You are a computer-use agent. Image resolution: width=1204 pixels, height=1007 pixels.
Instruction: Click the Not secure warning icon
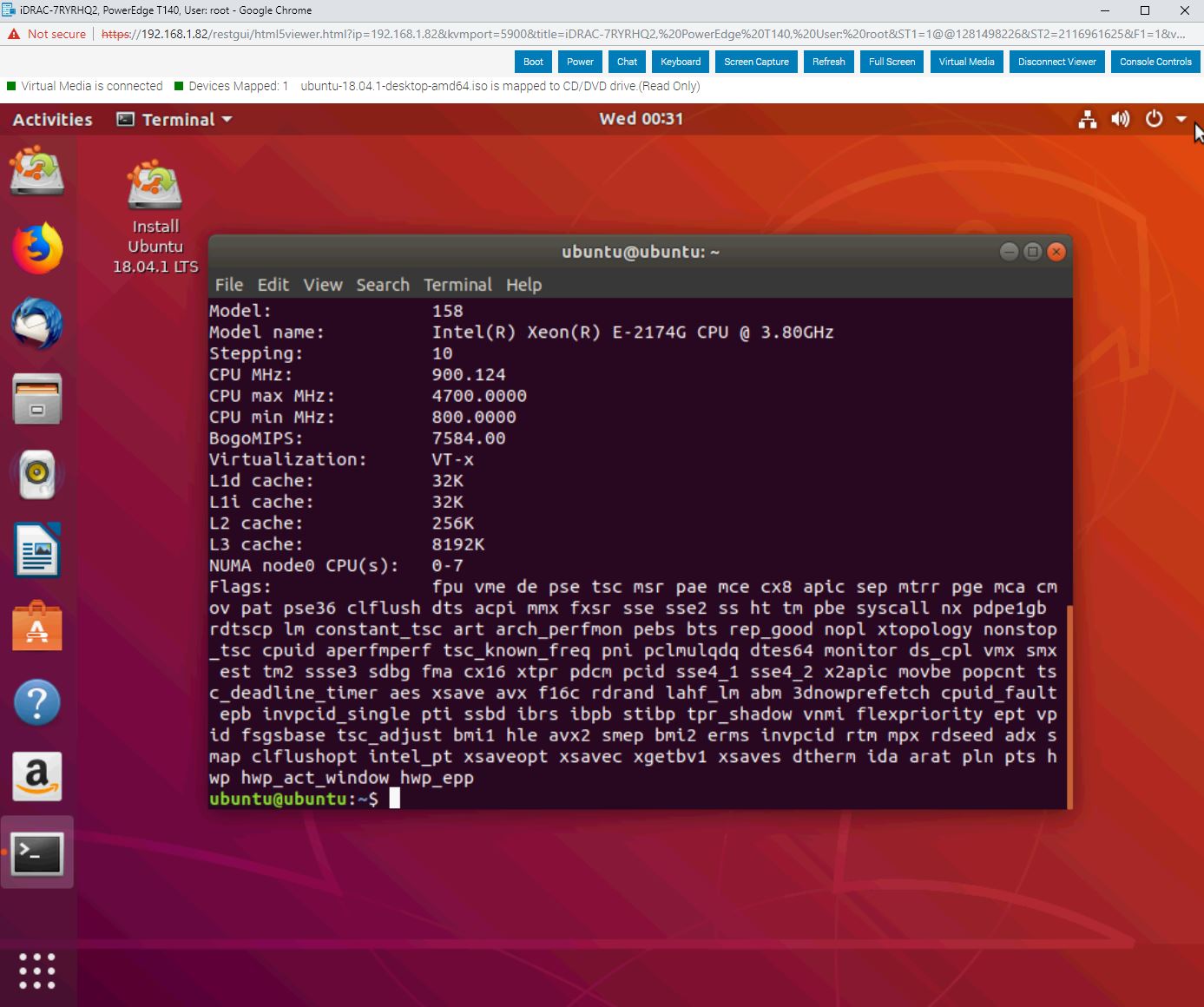coord(14,34)
